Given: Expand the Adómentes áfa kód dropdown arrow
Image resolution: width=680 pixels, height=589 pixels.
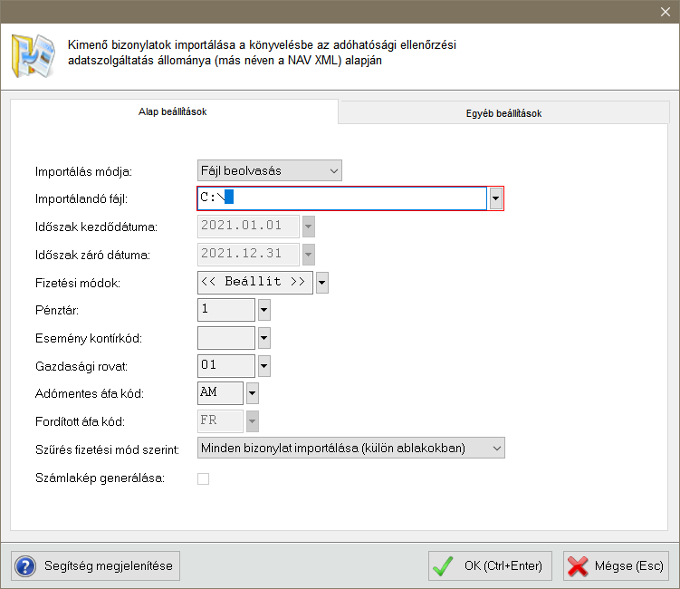Looking at the screenshot, I should (252, 394).
